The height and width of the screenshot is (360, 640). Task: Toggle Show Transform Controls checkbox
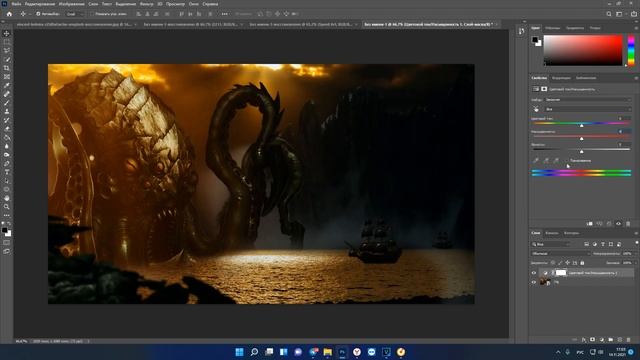point(93,14)
